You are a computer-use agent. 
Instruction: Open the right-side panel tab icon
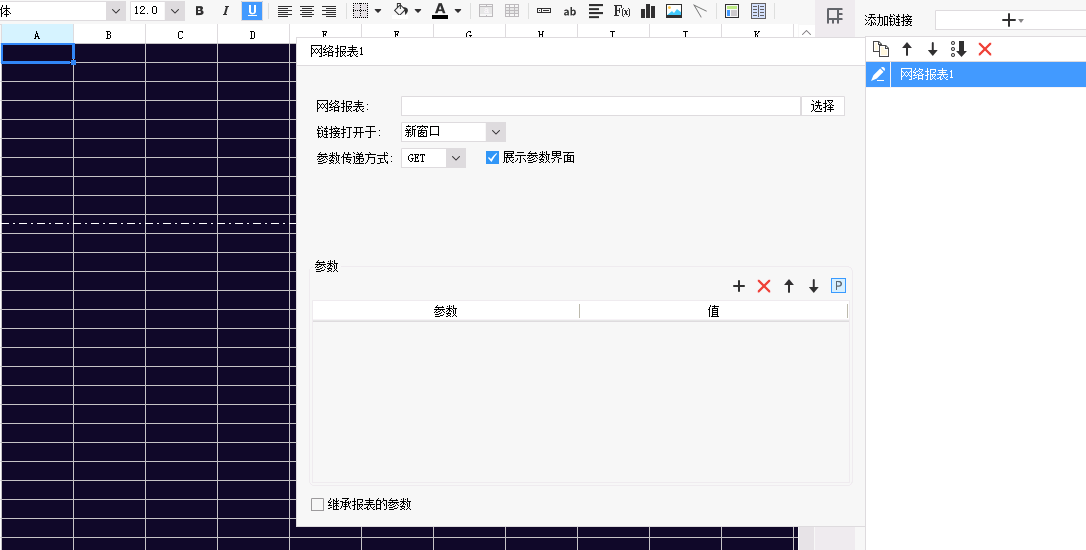coord(835,15)
